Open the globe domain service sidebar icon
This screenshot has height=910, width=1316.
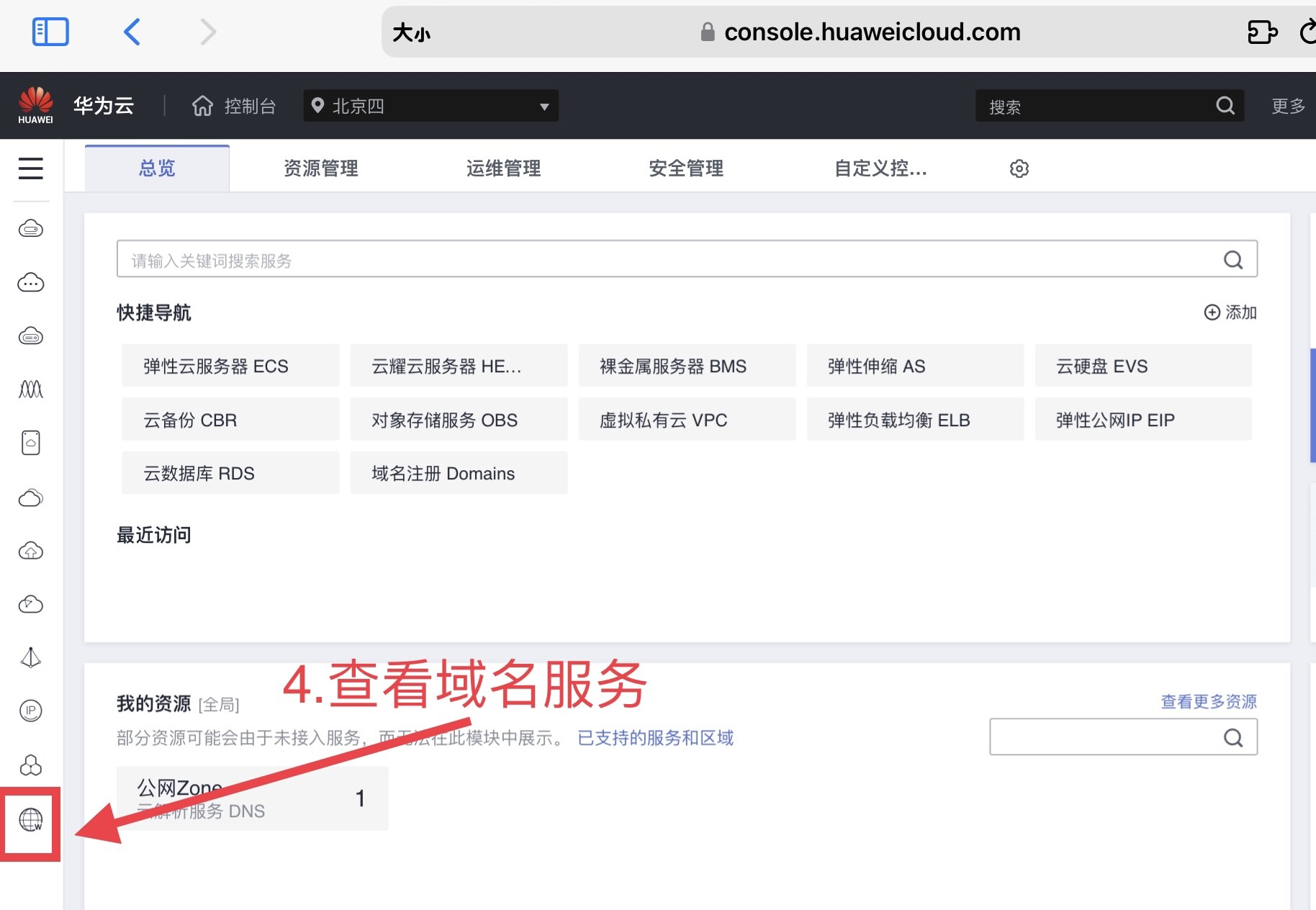point(31,820)
